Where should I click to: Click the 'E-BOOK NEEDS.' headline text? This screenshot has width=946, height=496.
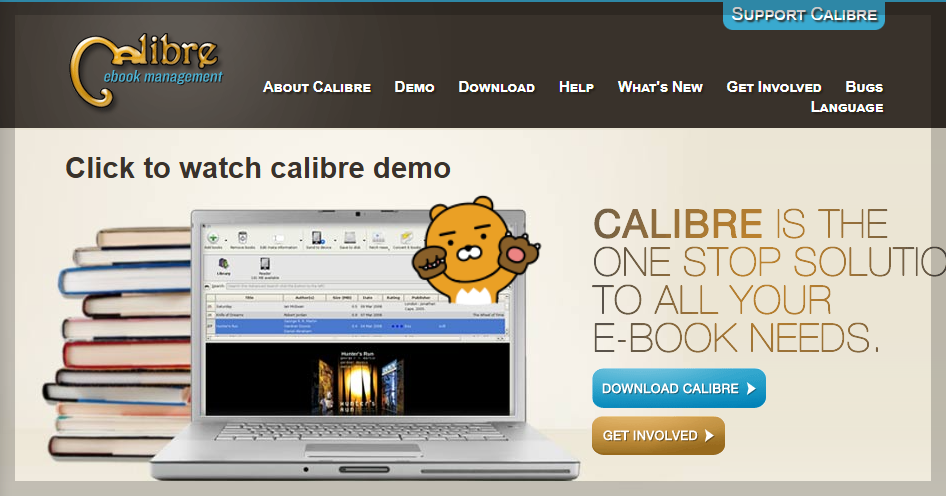(736, 339)
